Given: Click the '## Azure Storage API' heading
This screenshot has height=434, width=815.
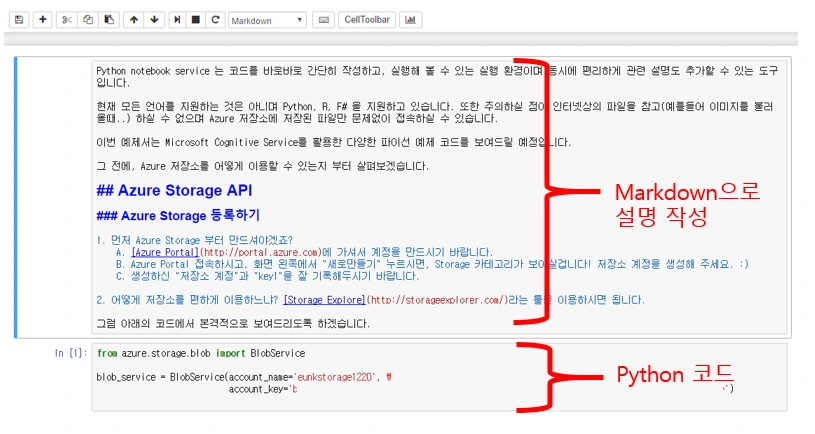Looking at the screenshot, I should pos(174,190).
